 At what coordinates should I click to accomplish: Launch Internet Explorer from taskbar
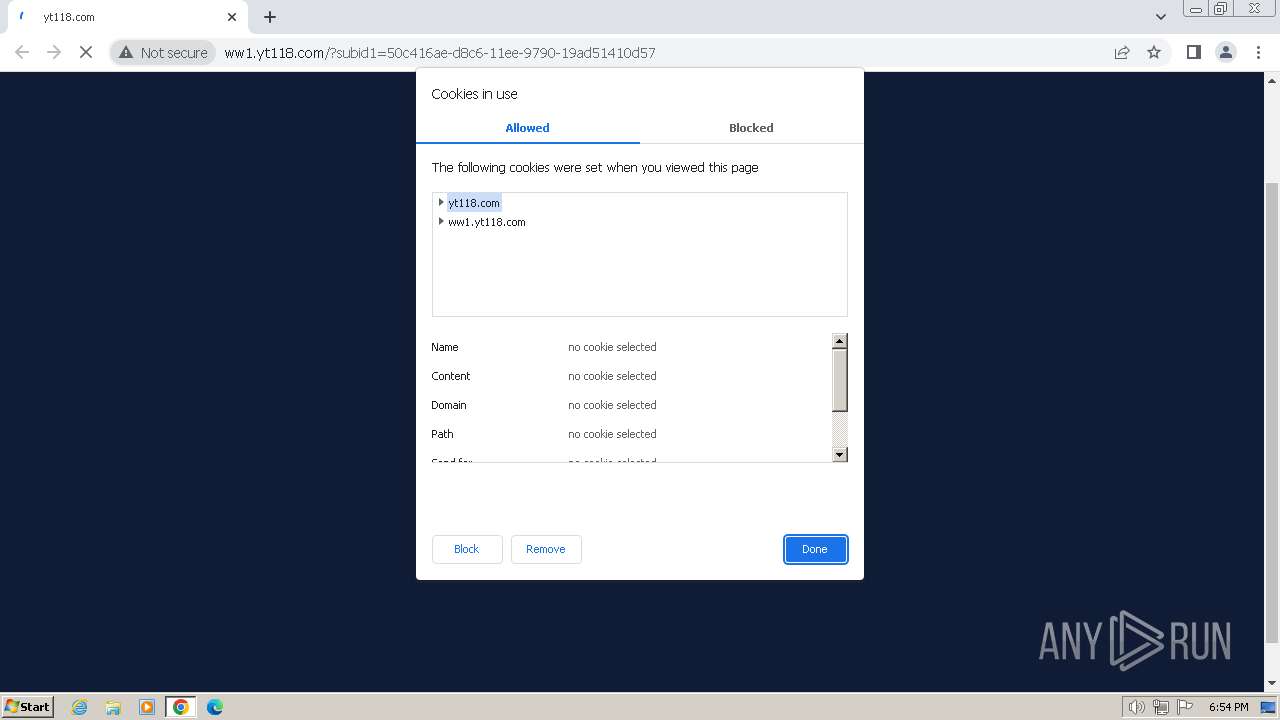(x=80, y=707)
